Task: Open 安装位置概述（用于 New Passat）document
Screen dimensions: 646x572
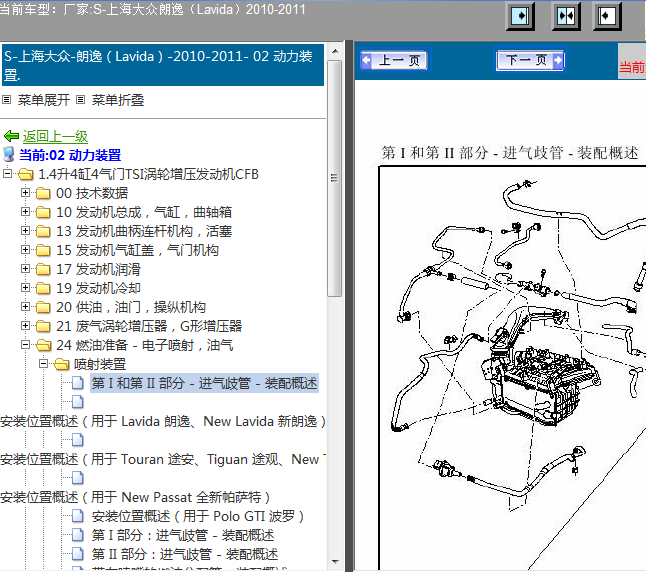Action: pyautogui.click(x=135, y=497)
